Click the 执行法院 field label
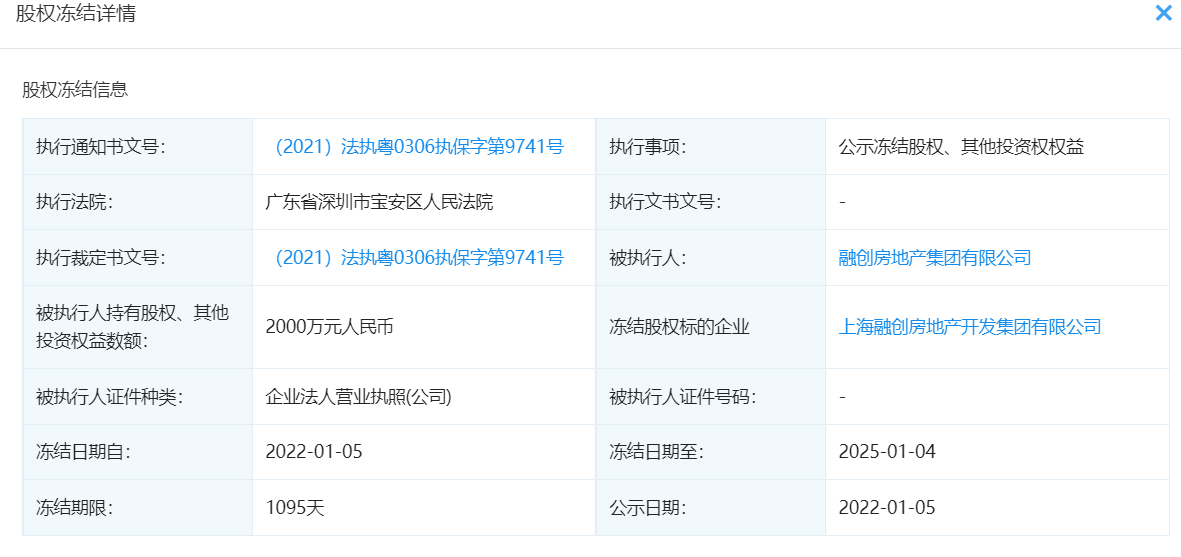1181x557 pixels. pyautogui.click(x=74, y=202)
